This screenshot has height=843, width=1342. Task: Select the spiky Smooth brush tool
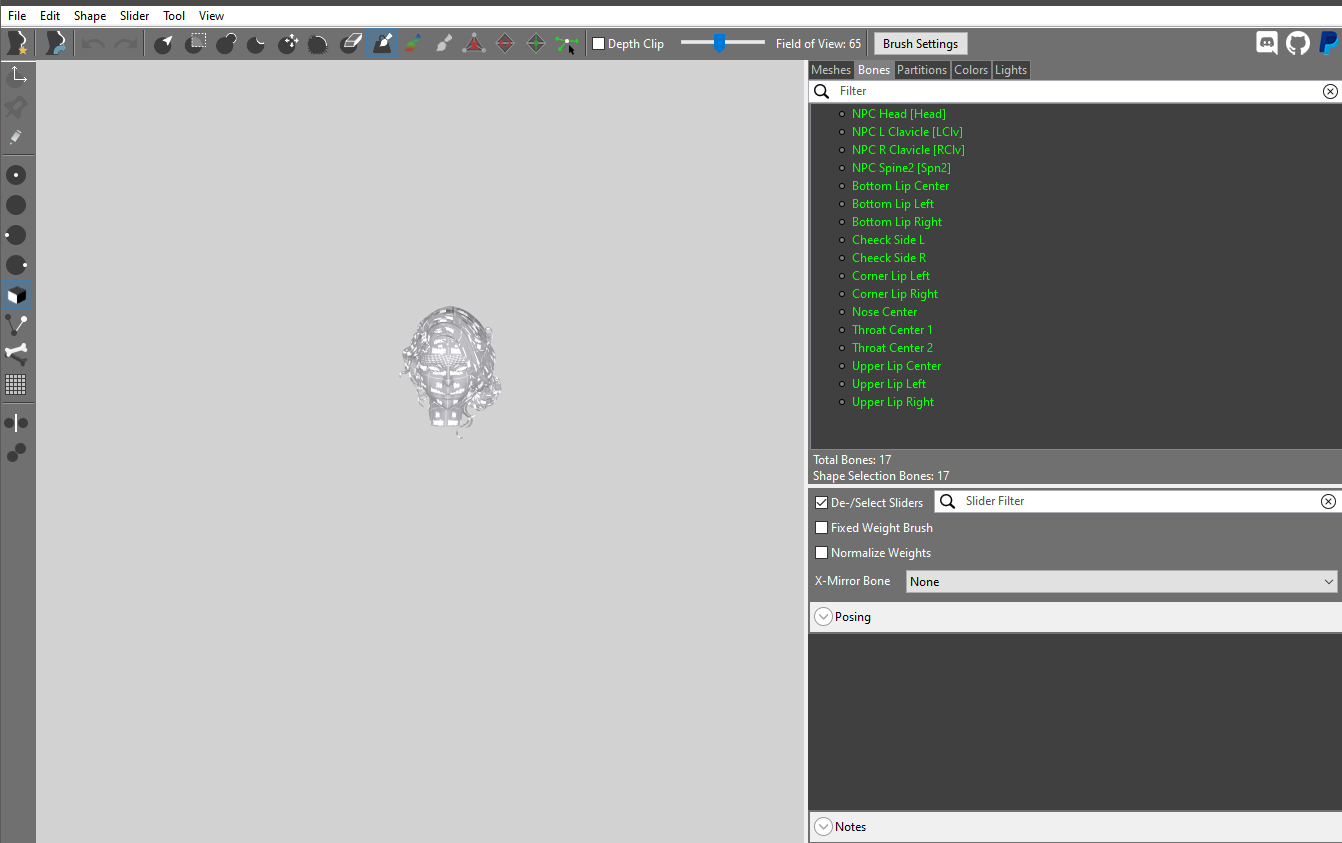pos(318,43)
